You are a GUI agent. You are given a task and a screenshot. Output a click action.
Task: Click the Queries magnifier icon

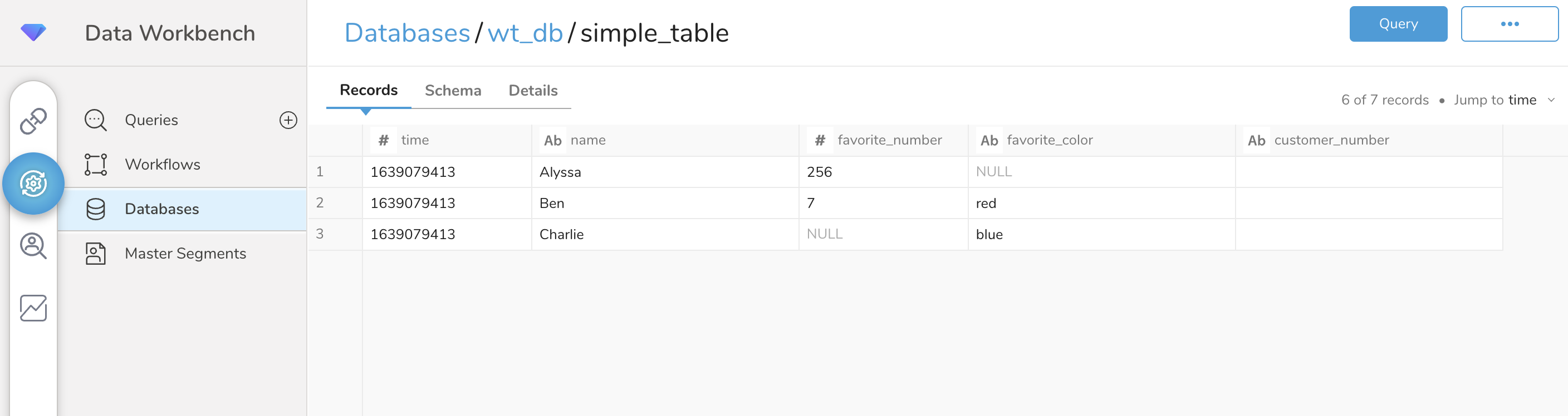96,120
